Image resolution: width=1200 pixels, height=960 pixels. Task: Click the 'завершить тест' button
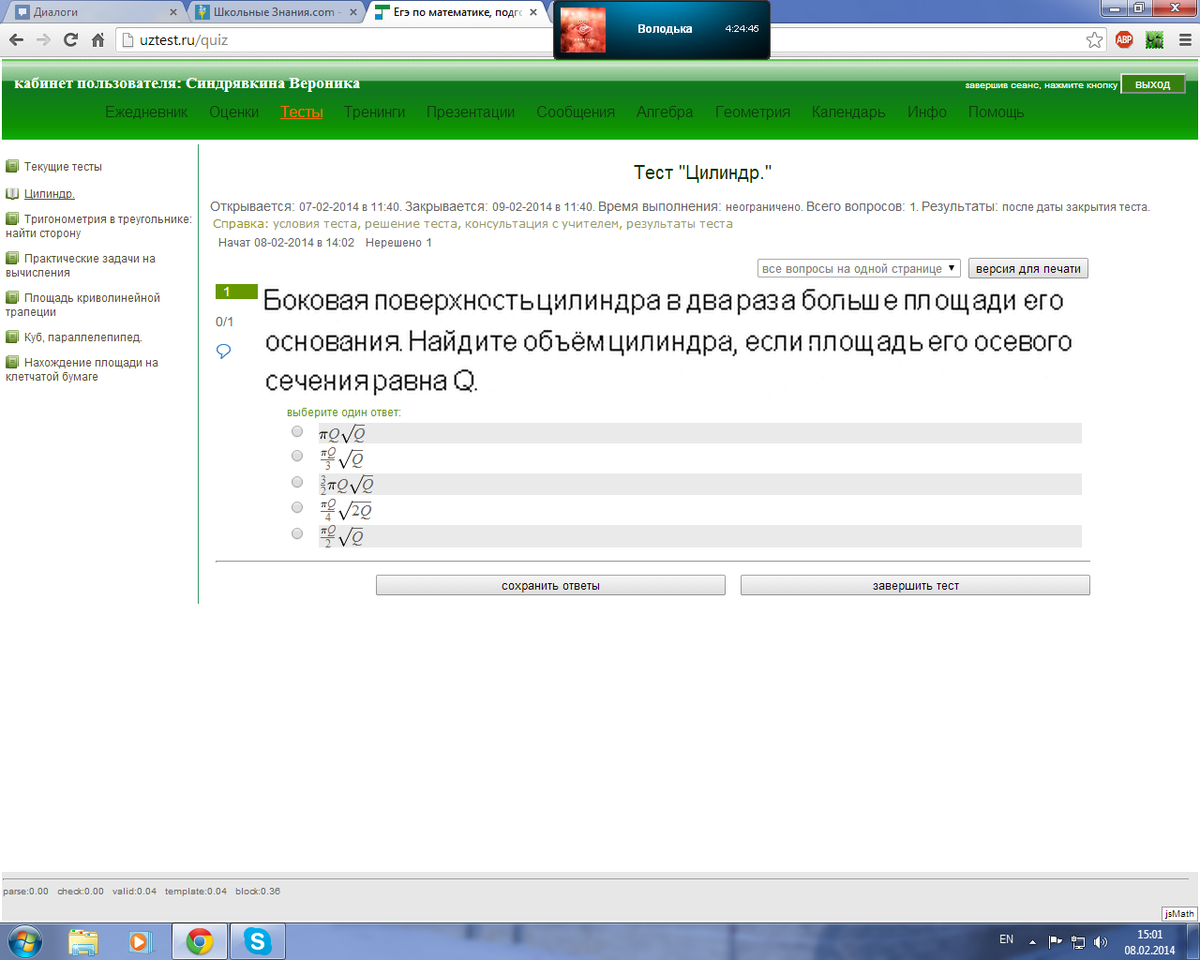(x=915, y=585)
